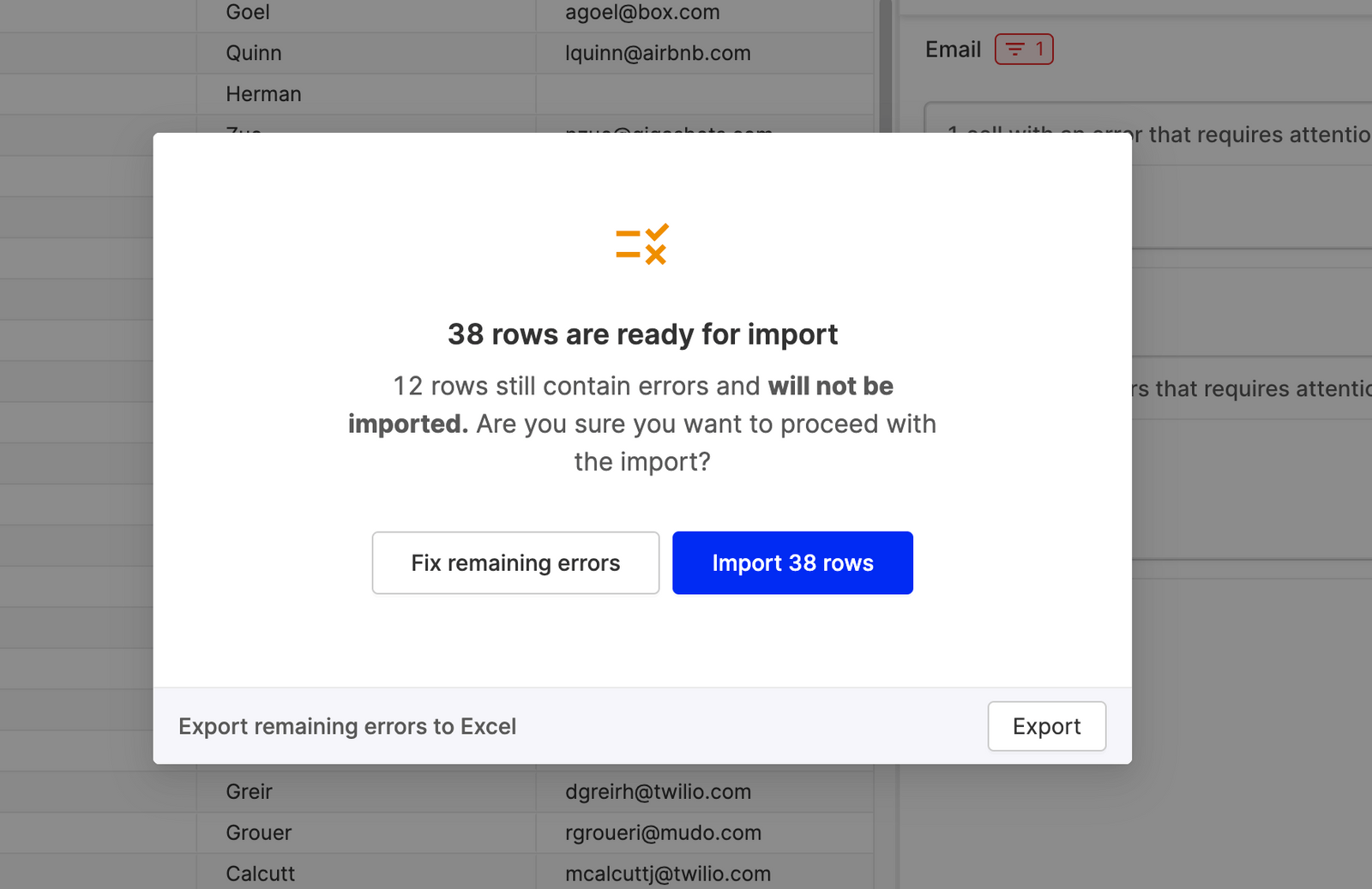Click the Export button in the dialog footer
Image resolution: width=1372 pixels, height=889 pixels.
1046,726
